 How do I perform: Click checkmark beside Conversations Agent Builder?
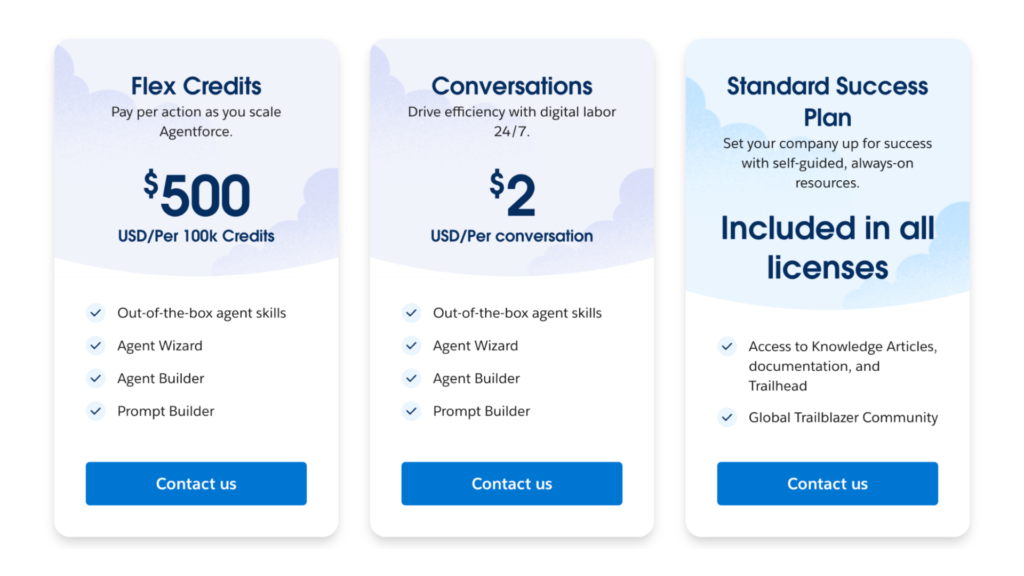pos(411,378)
